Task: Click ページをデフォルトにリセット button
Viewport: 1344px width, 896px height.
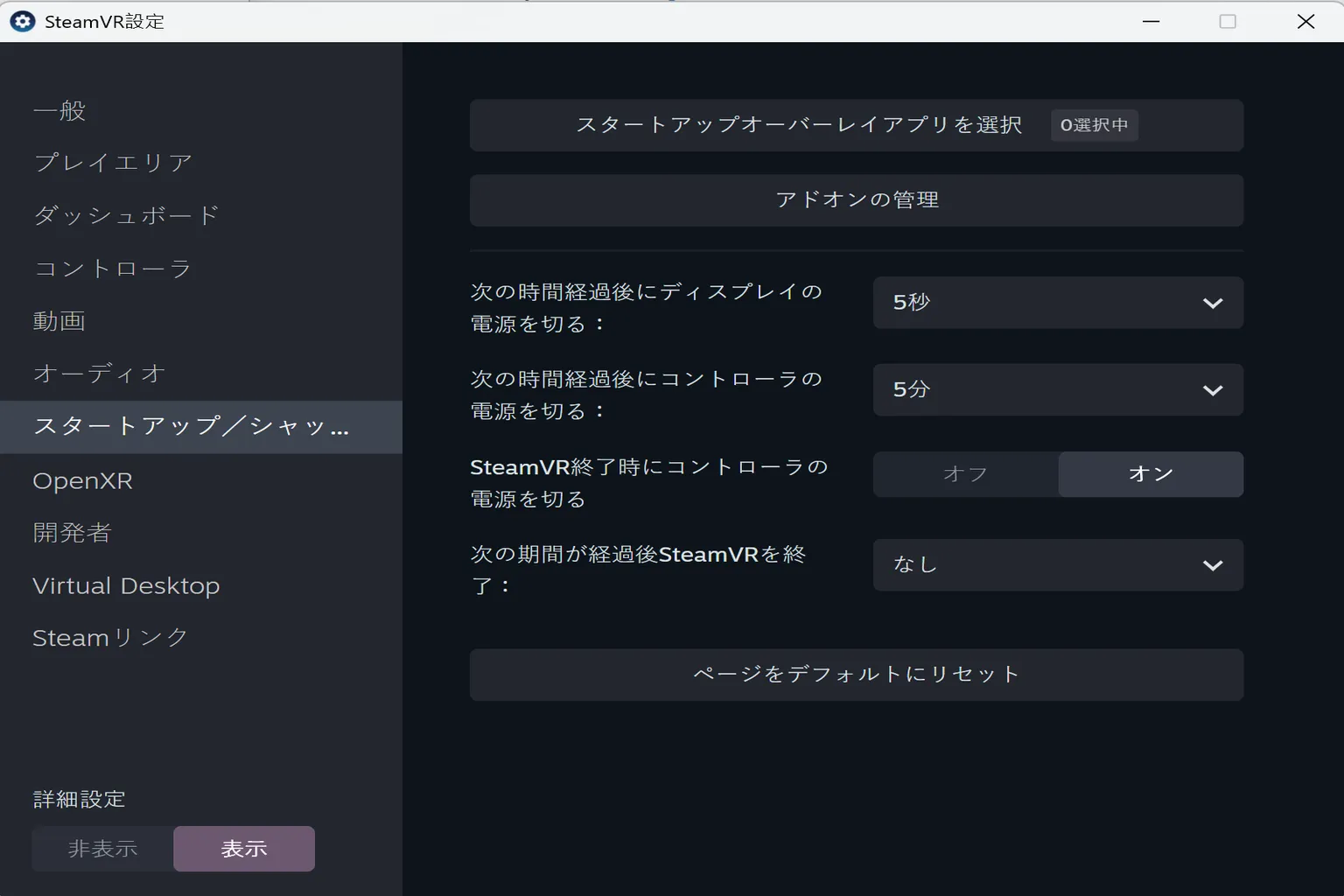Action: click(856, 675)
